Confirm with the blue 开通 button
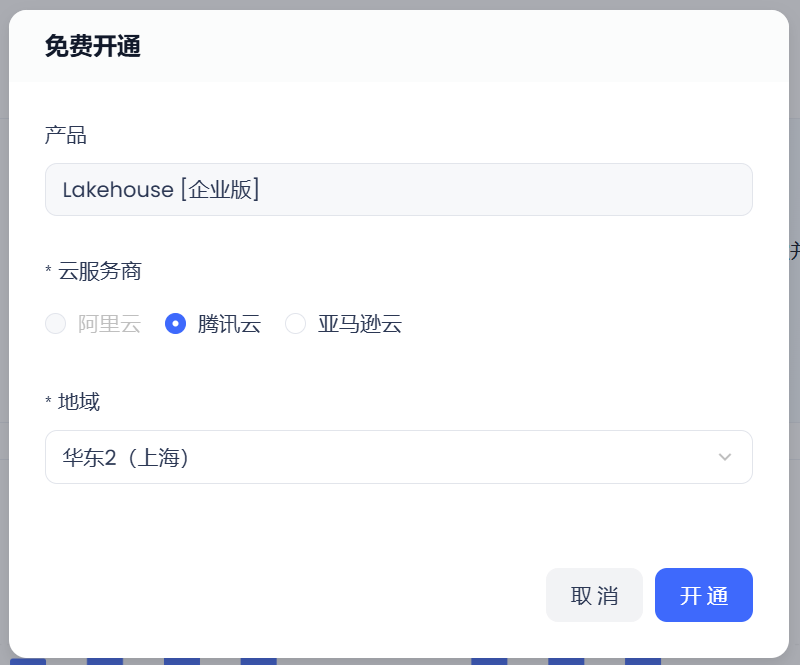The image size is (800, 665). [x=703, y=596]
